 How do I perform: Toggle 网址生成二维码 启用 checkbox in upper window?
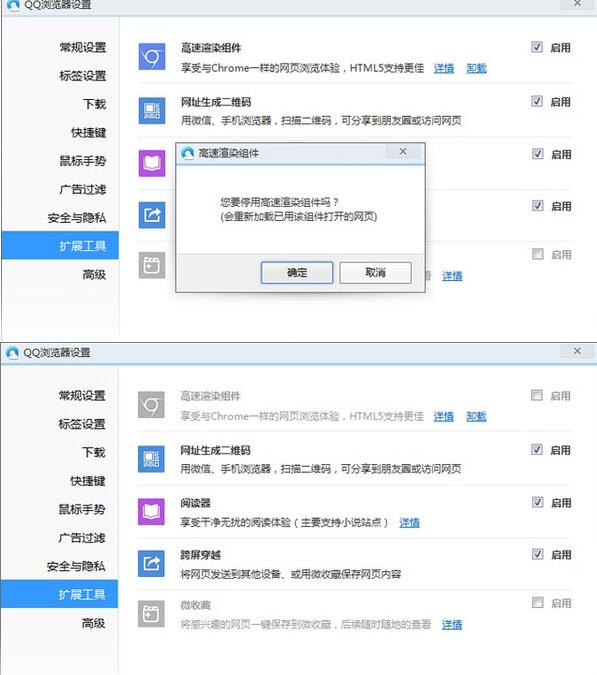click(537, 101)
